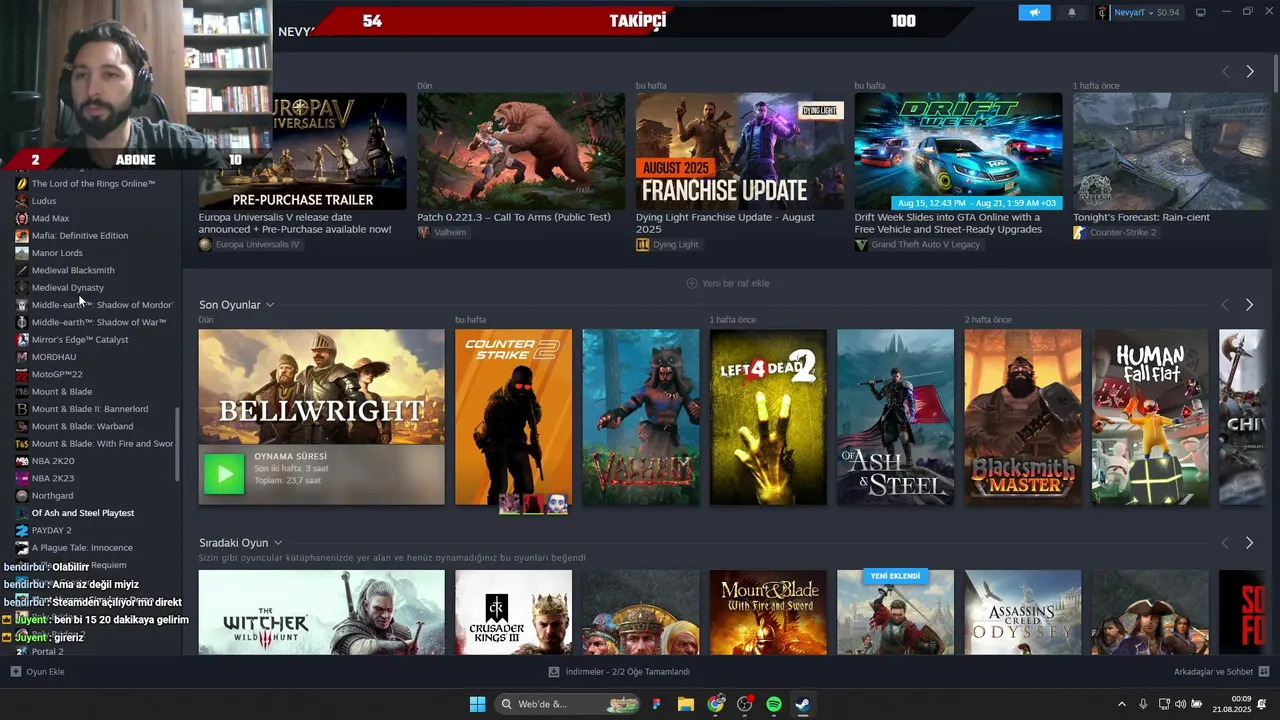Select Mount & Blade II: Bannerlord

[90, 409]
